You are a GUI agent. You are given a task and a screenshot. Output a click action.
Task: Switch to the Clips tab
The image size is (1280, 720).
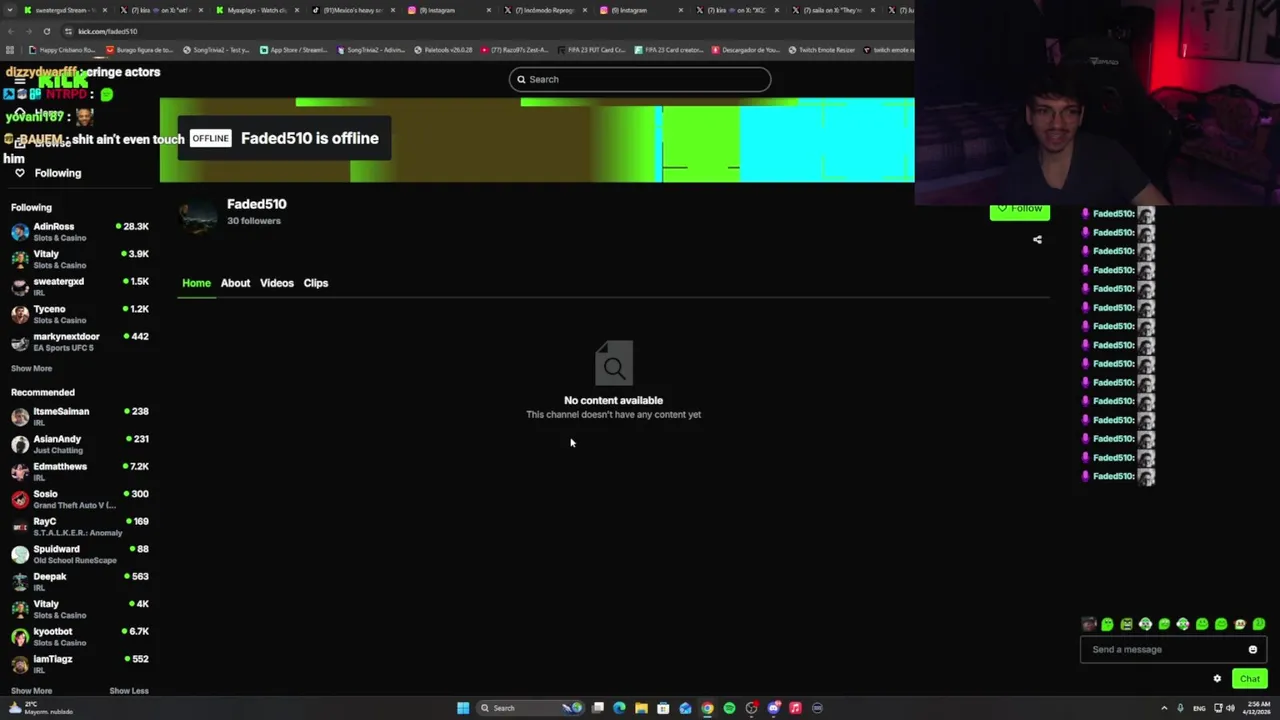tap(316, 283)
